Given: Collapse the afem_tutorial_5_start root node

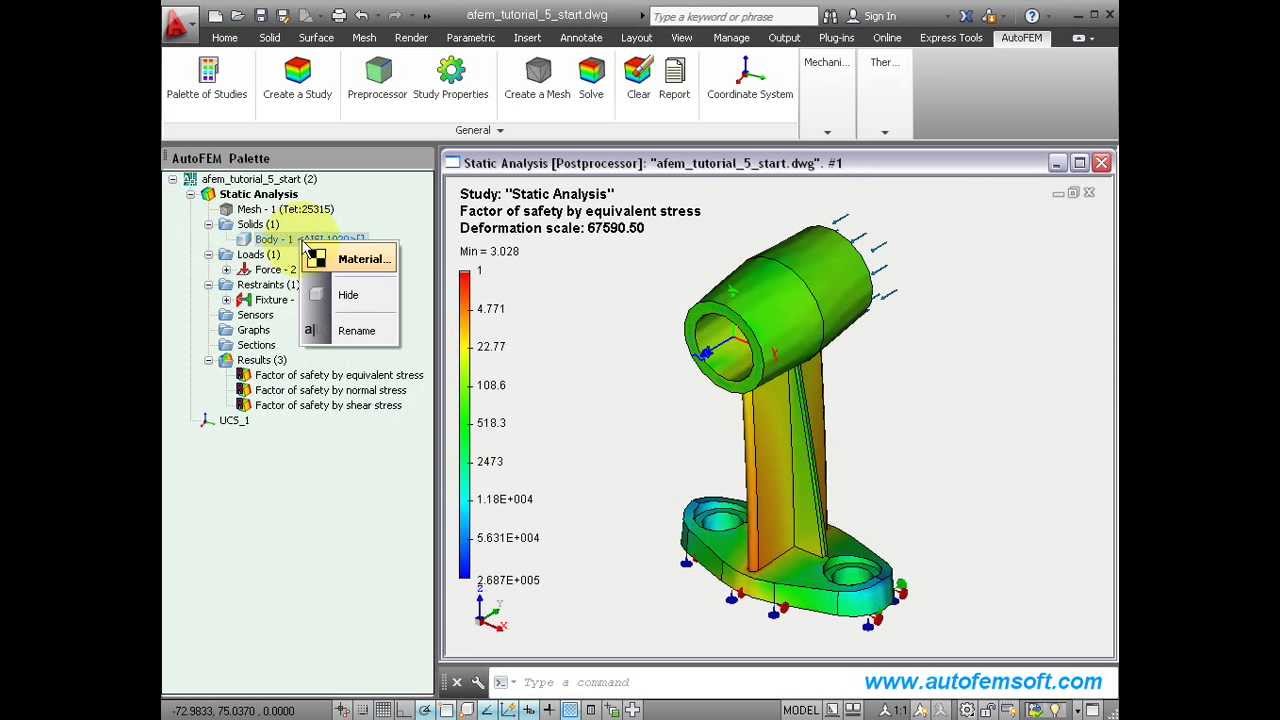Looking at the screenshot, I should (x=172, y=179).
